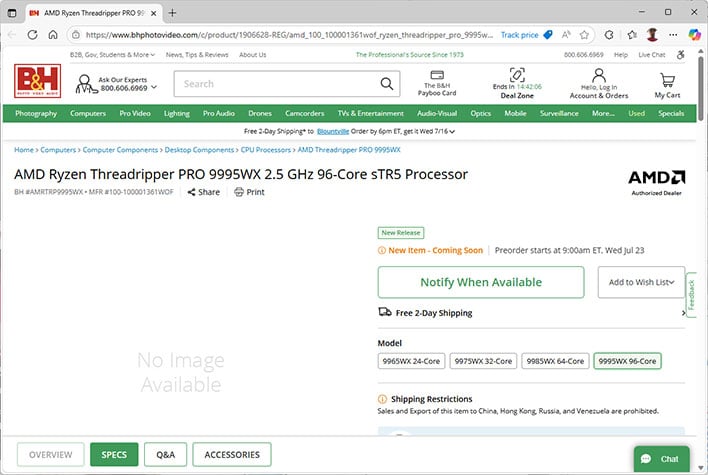Screen dimensions: 708x475
Task: Click the Live Chat link
Action: click(652, 55)
